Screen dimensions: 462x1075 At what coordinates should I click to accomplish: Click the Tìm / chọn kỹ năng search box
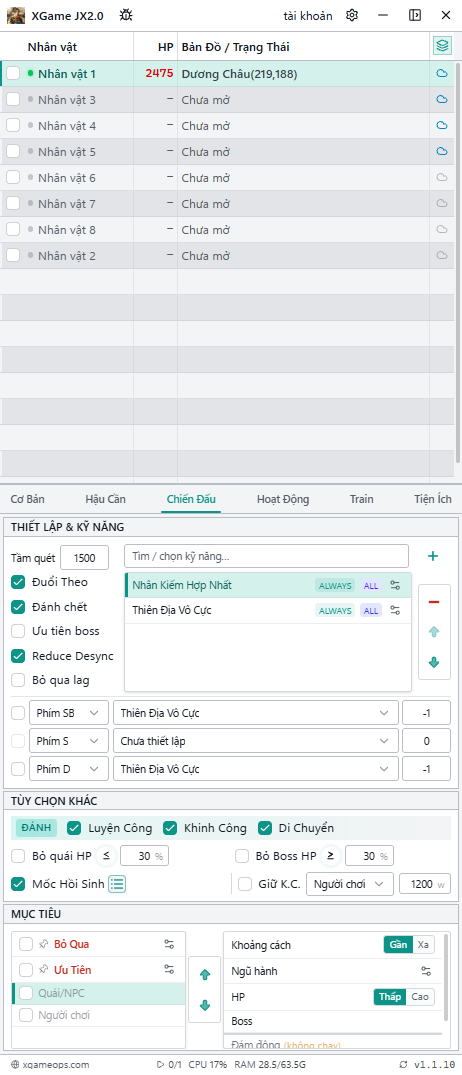[266, 556]
